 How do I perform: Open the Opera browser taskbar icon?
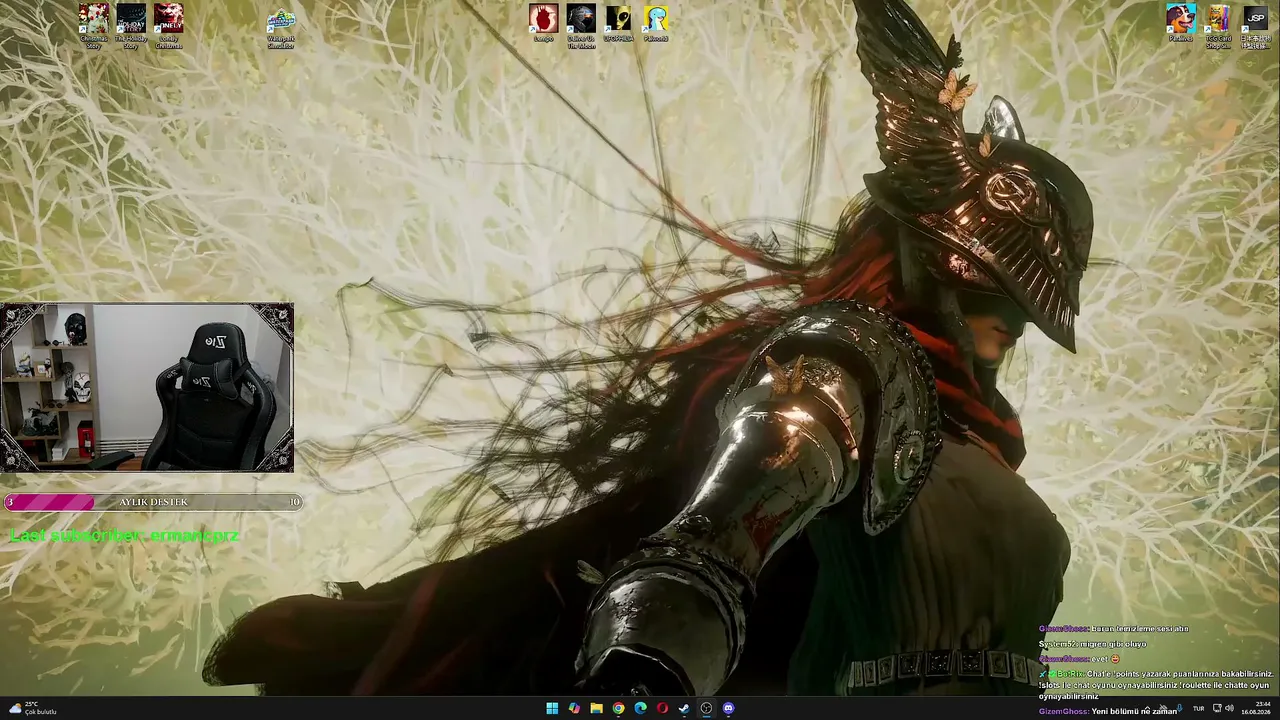coord(662,708)
